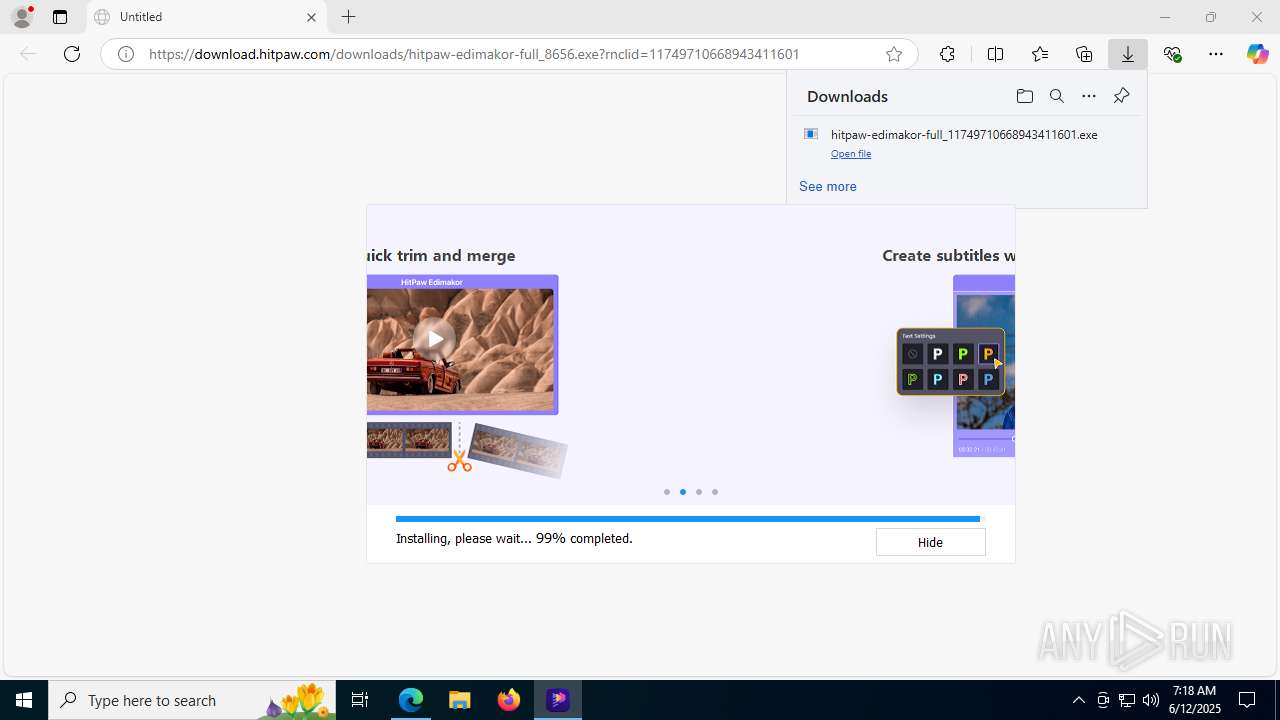The height and width of the screenshot is (720, 1280).
Task: Search downloads with magnifier icon
Action: coord(1056,96)
